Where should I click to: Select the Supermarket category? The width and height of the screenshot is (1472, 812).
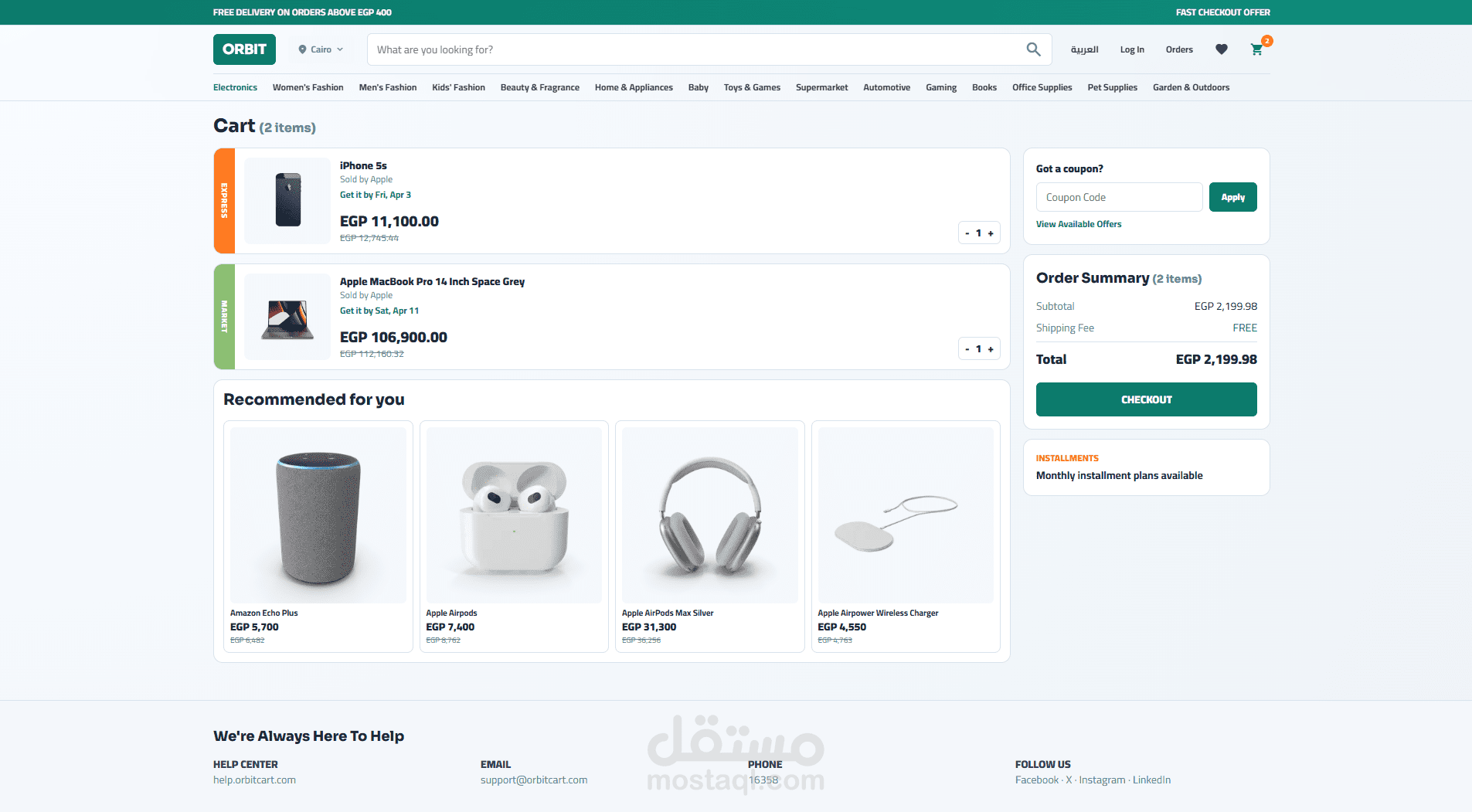click(821, 87)
